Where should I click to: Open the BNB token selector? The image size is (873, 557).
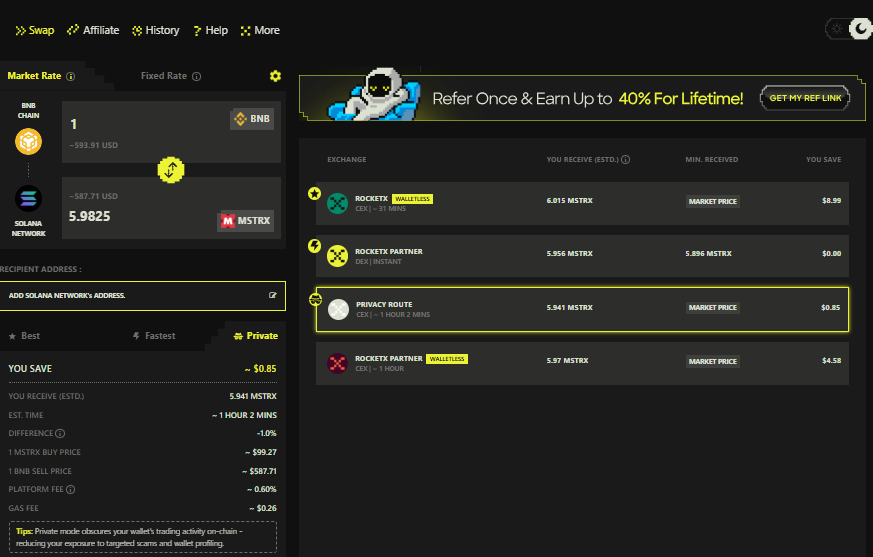(x=252, y=119)
